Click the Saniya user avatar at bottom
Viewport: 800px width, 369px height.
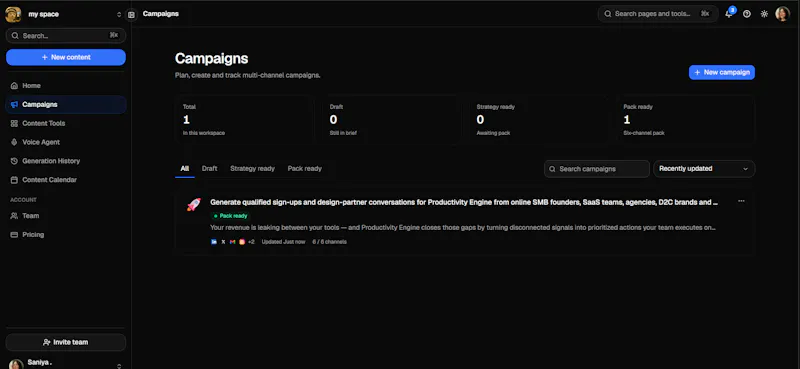click(16, 364)
